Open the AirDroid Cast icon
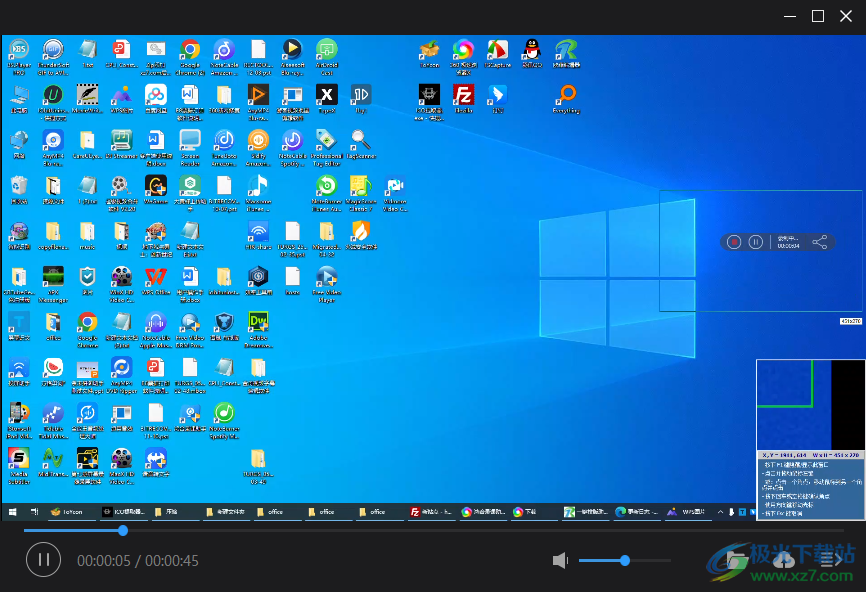This screenshot has height=592, width=866. 326,57
